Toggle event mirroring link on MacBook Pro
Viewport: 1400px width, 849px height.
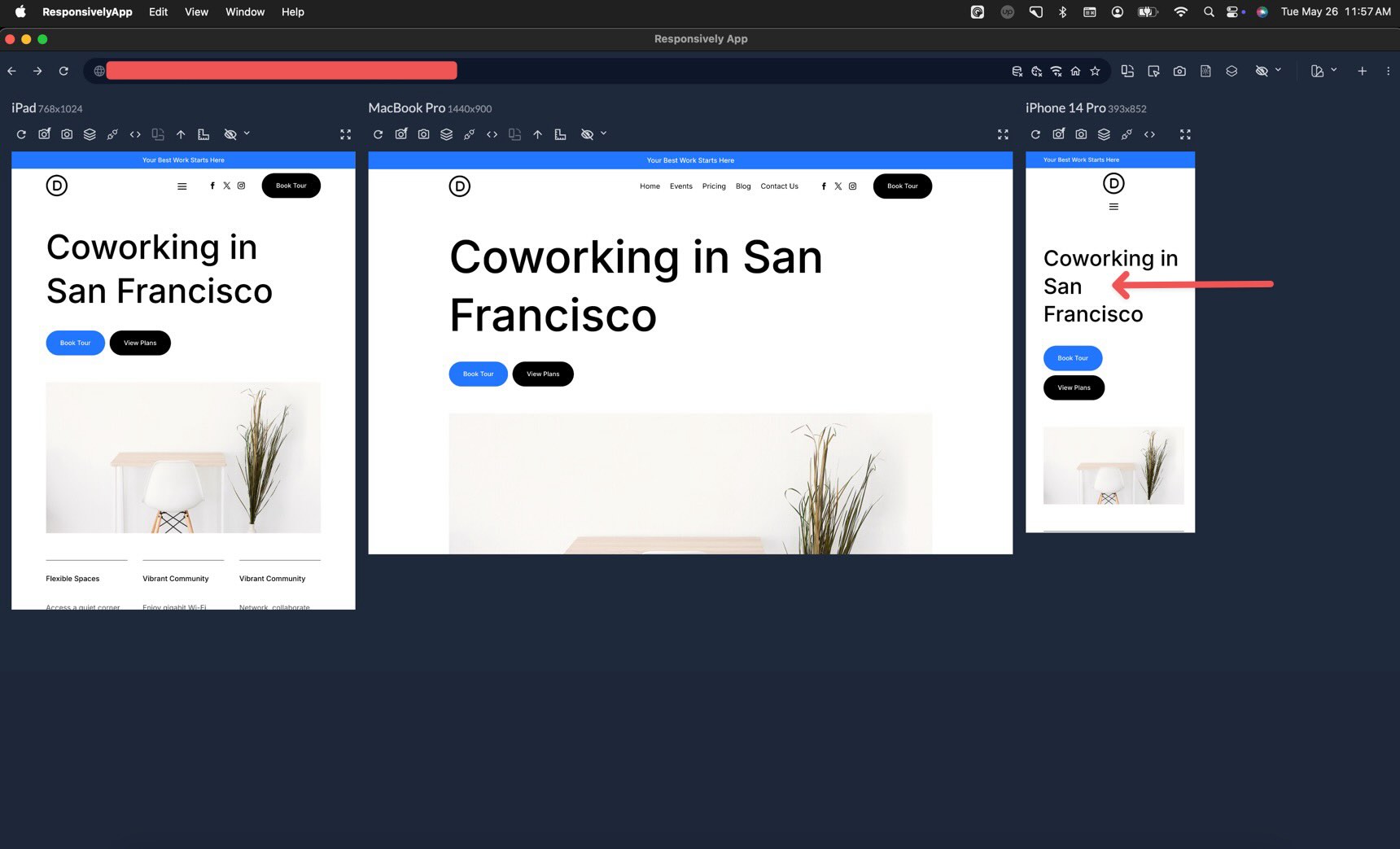469,134
